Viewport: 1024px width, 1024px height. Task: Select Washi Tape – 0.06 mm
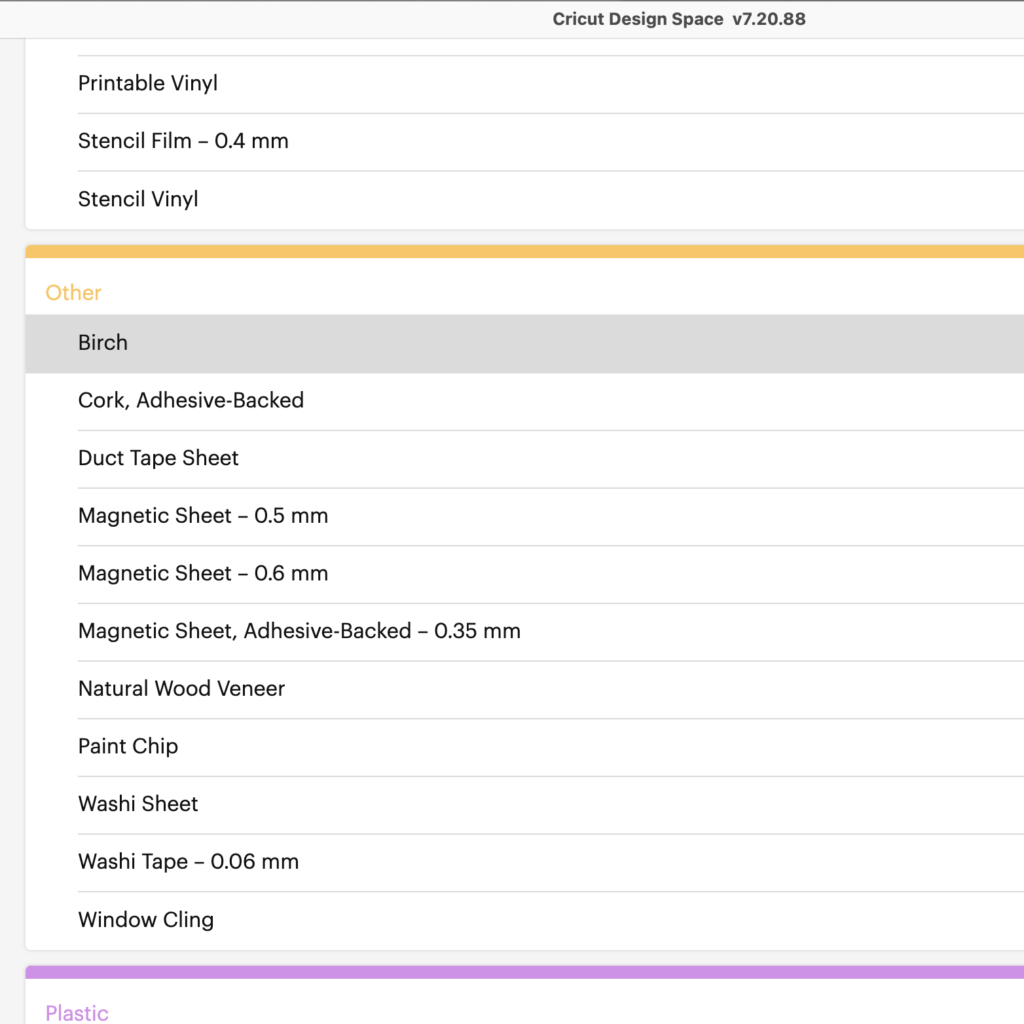(x=524, y=862)
